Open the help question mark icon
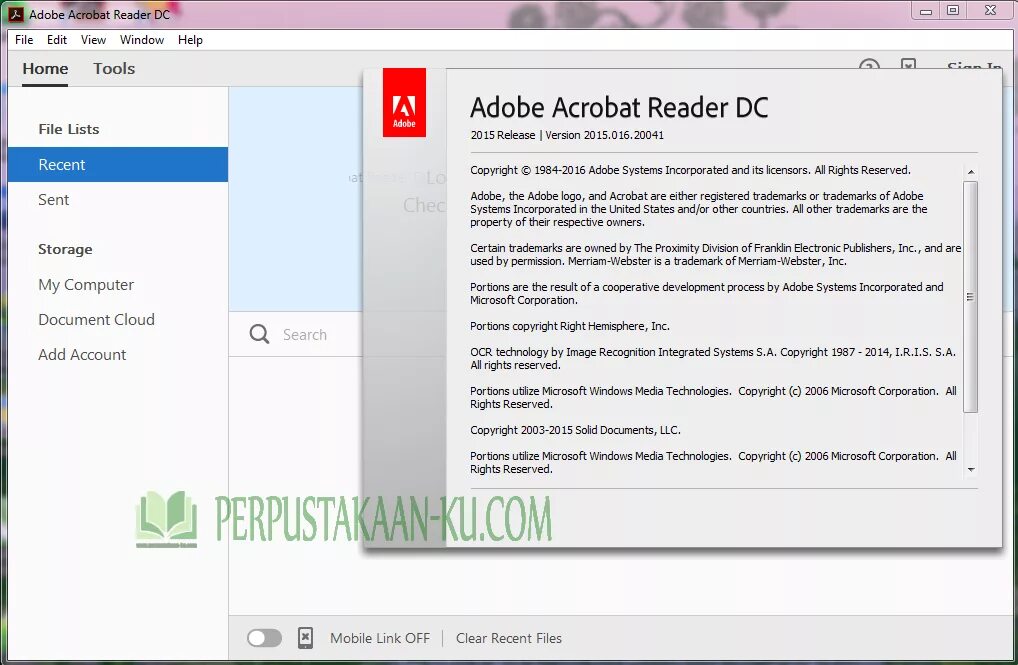Image resolution: width=1018 pixels, height=665 pixels. tap(869, 66)
